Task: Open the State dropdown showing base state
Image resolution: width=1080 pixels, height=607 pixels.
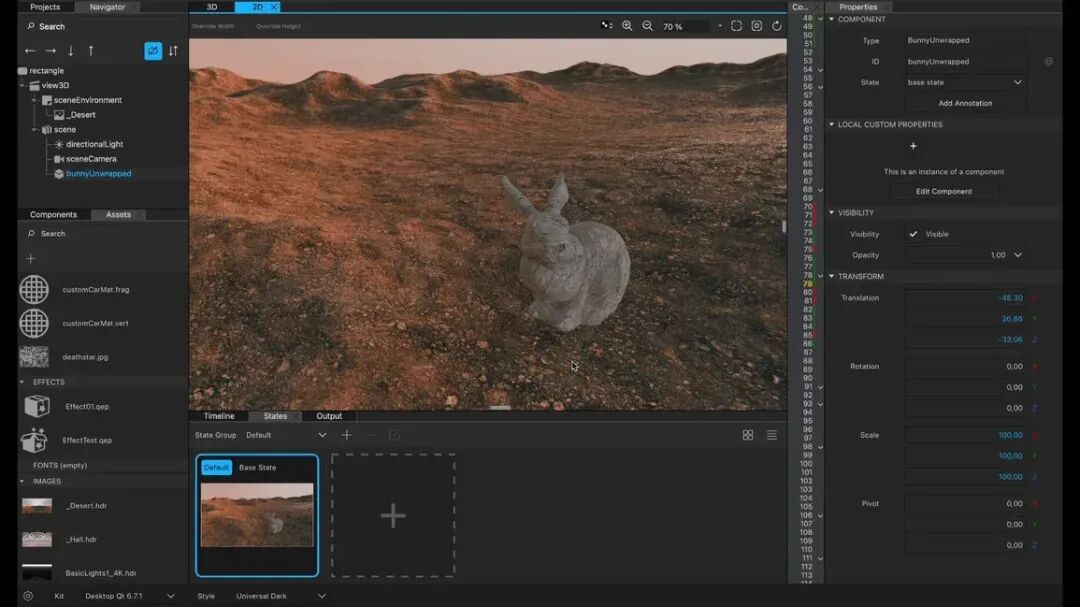Action: [964, 82]
